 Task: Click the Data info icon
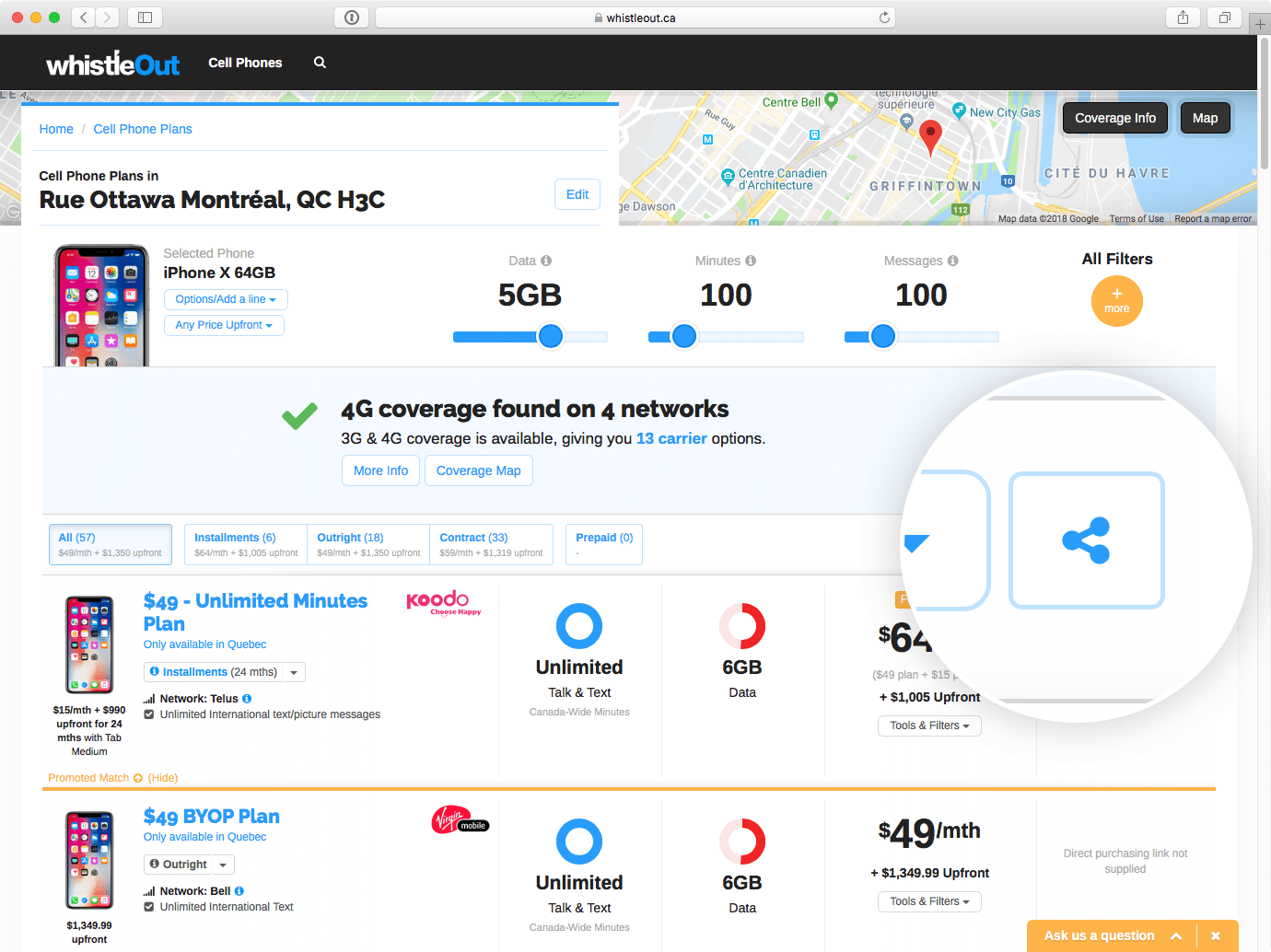[x=546, y=261]
